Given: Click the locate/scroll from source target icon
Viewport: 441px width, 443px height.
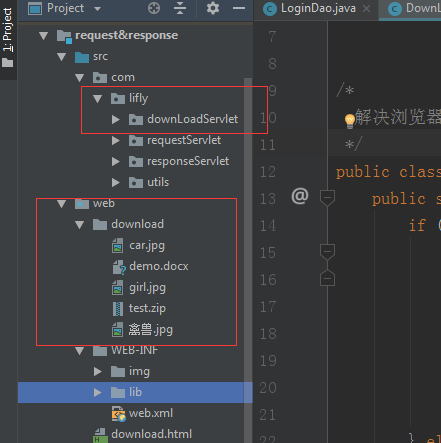Looking at the screenshot, I should coord(154,8).
